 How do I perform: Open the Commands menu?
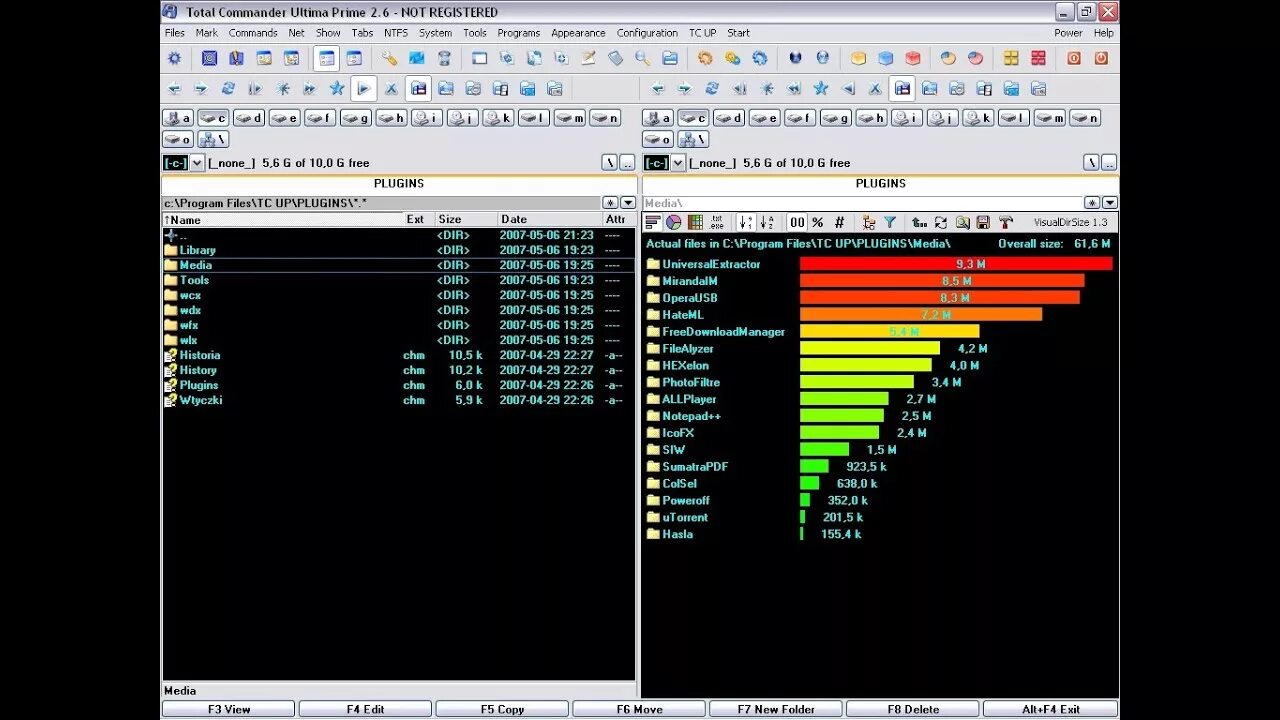253,33
